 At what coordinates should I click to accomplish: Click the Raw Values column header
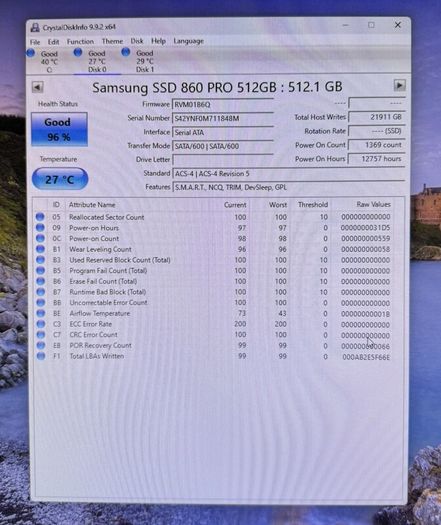373,204
